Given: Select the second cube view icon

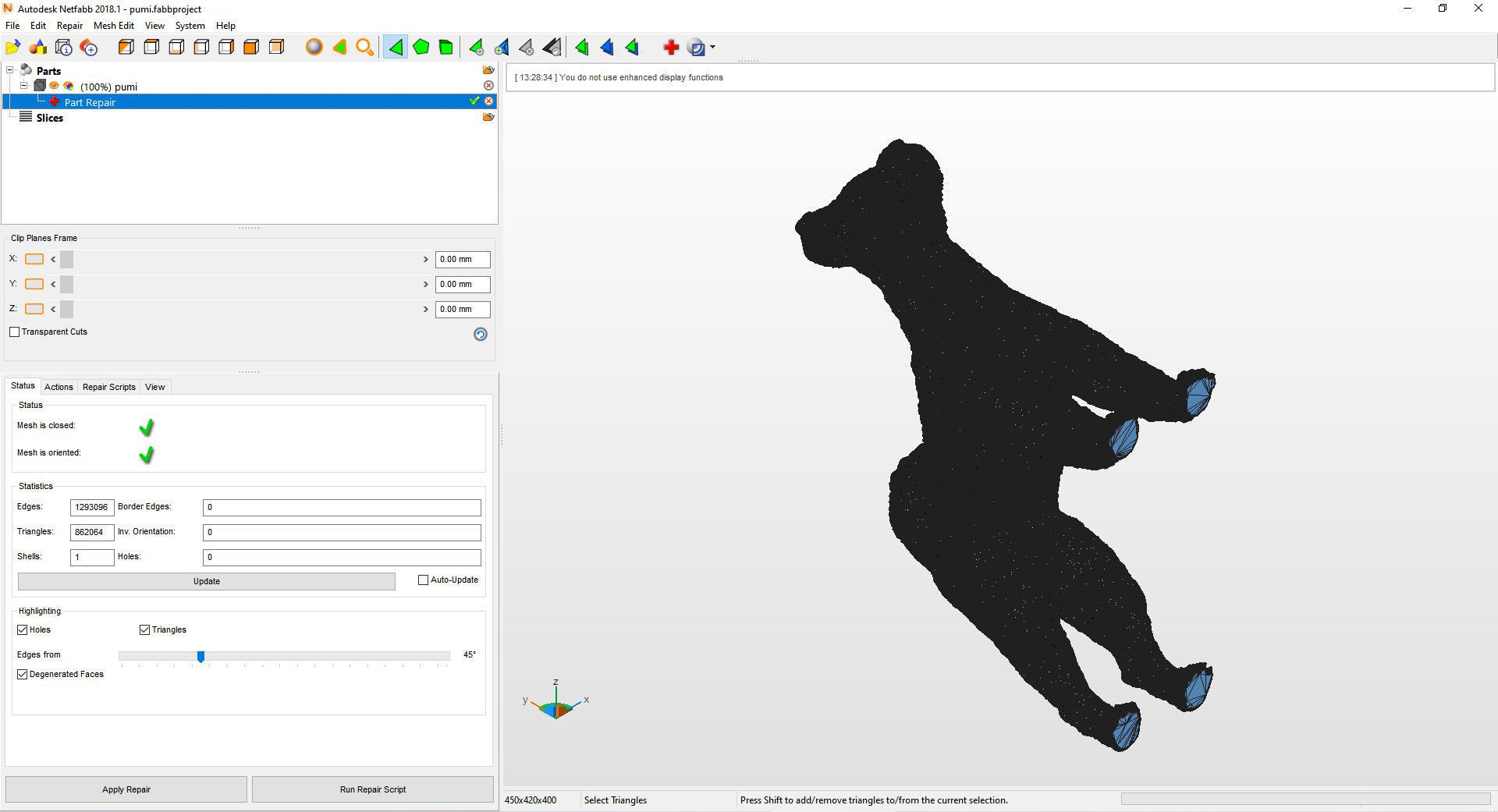Looking at the screenshot, I should click(151, 48).
